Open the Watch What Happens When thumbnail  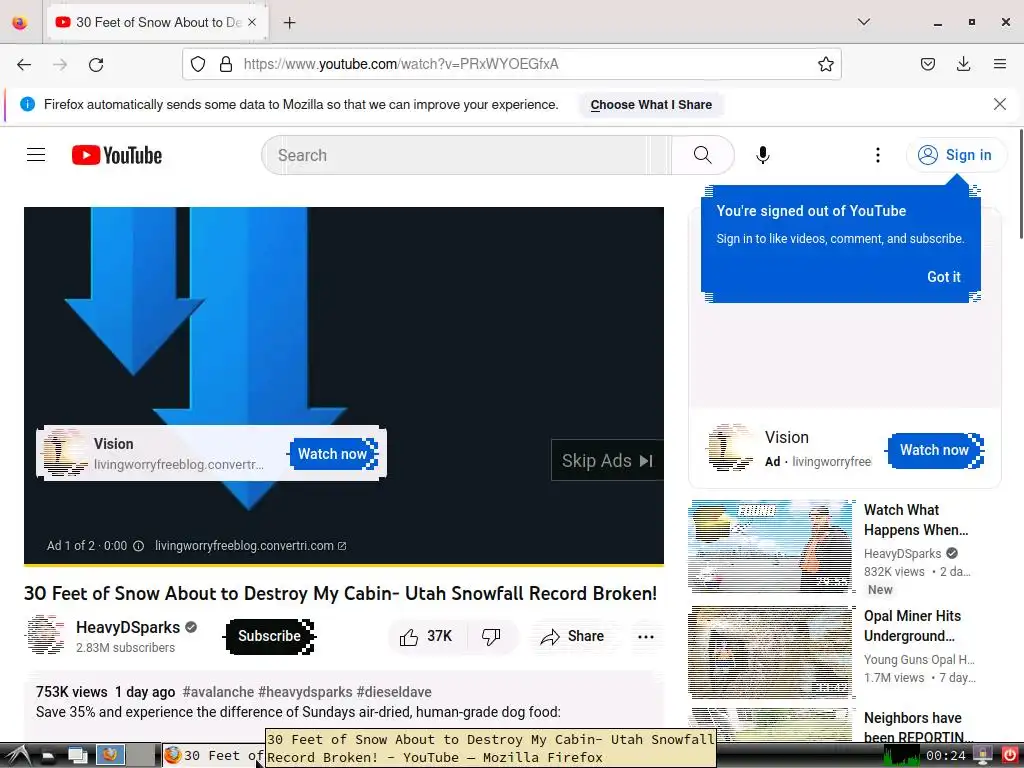(x=771, y=546)
